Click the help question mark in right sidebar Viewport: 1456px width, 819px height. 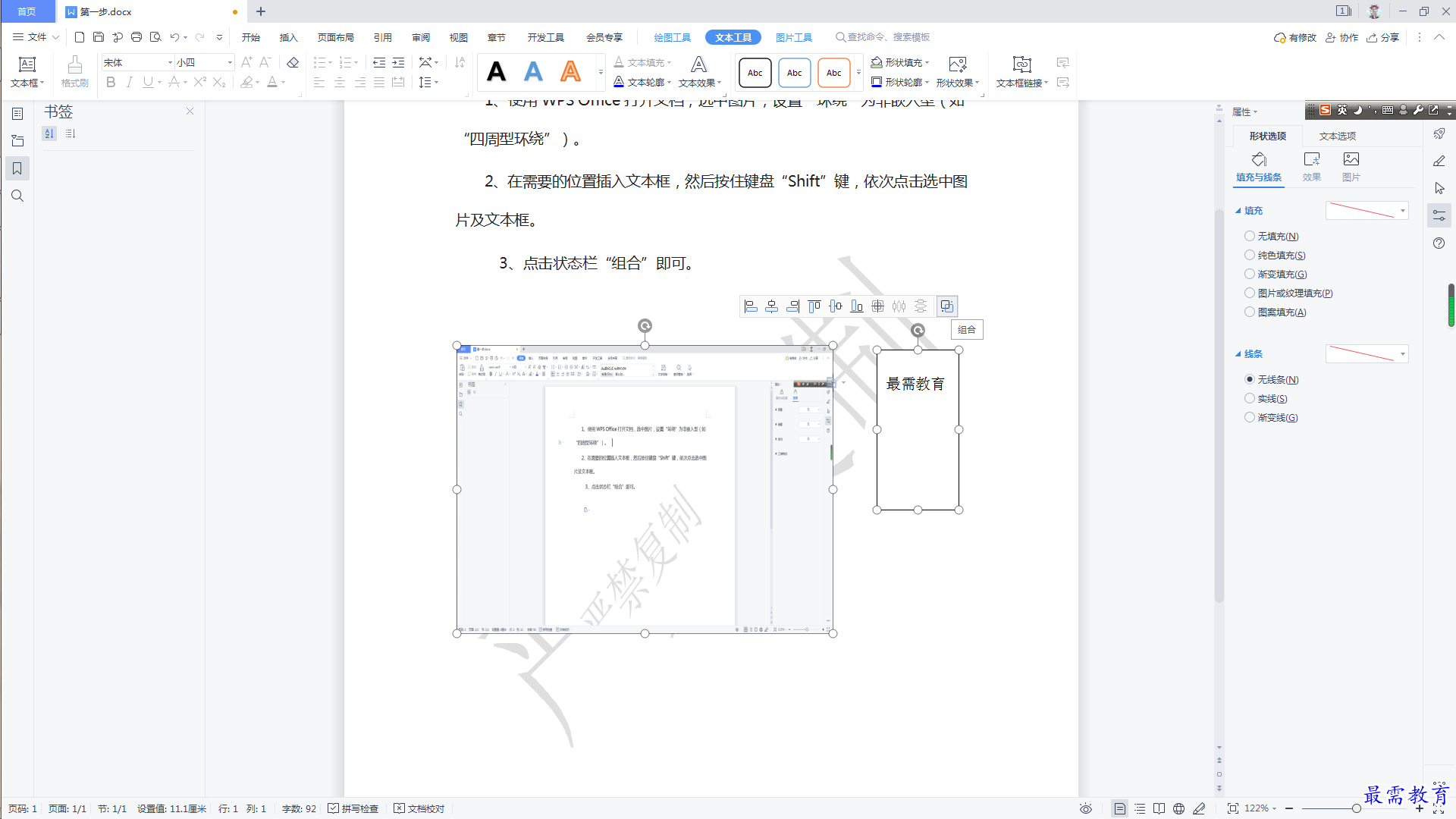click(1439, 243)
